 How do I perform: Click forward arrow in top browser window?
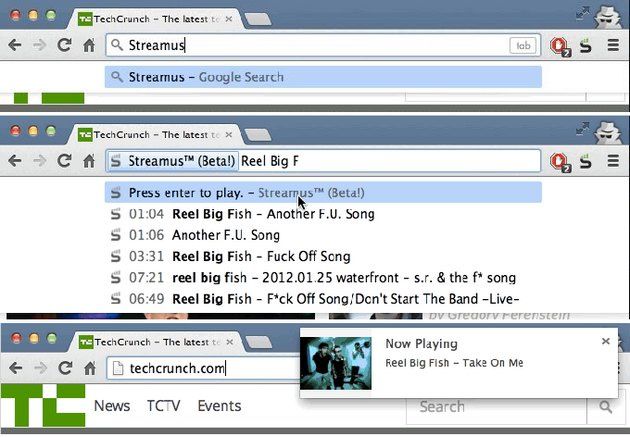click(39, 45)
